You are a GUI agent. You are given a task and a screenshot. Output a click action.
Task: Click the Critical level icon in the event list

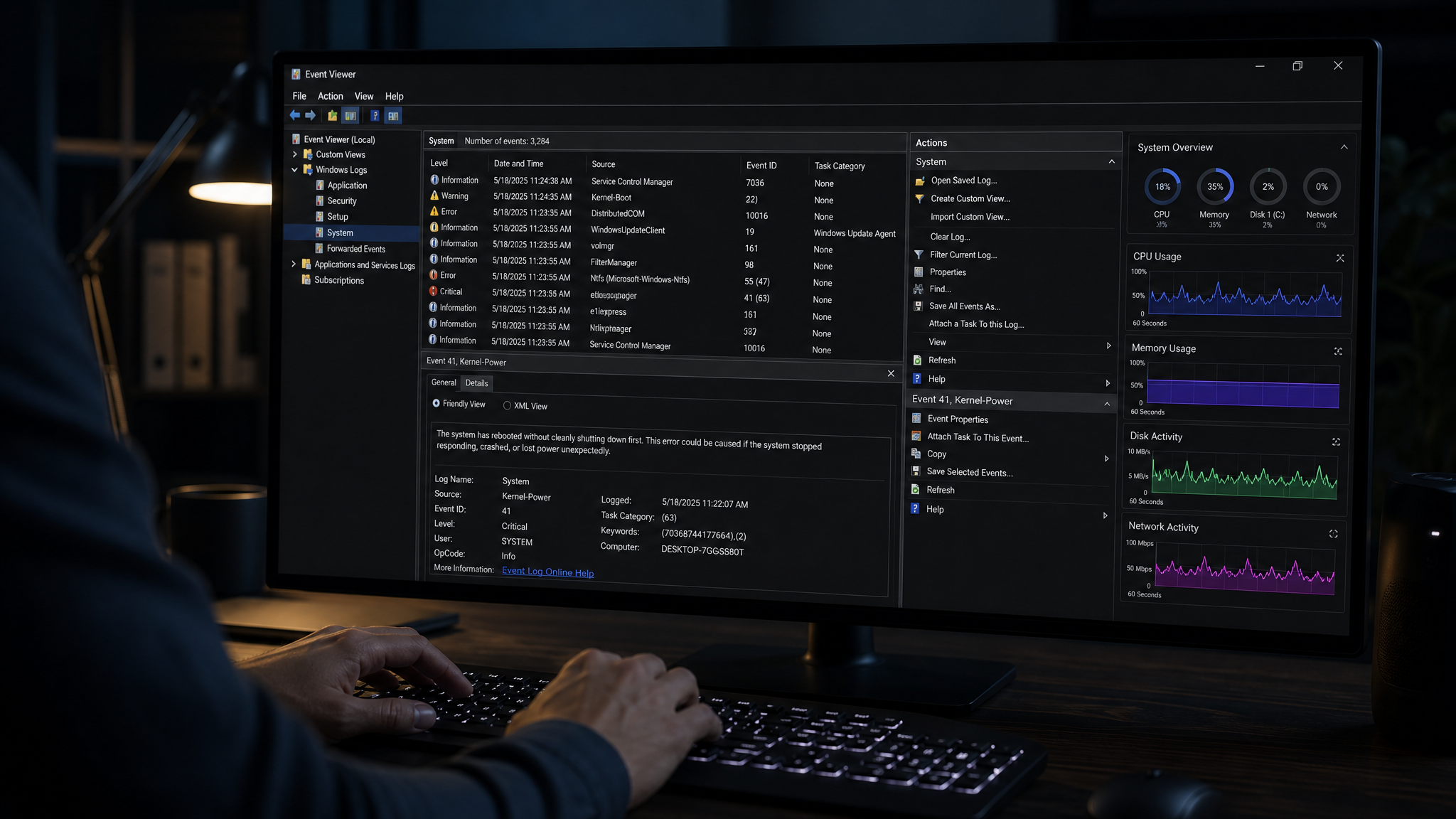coord(433,291)
